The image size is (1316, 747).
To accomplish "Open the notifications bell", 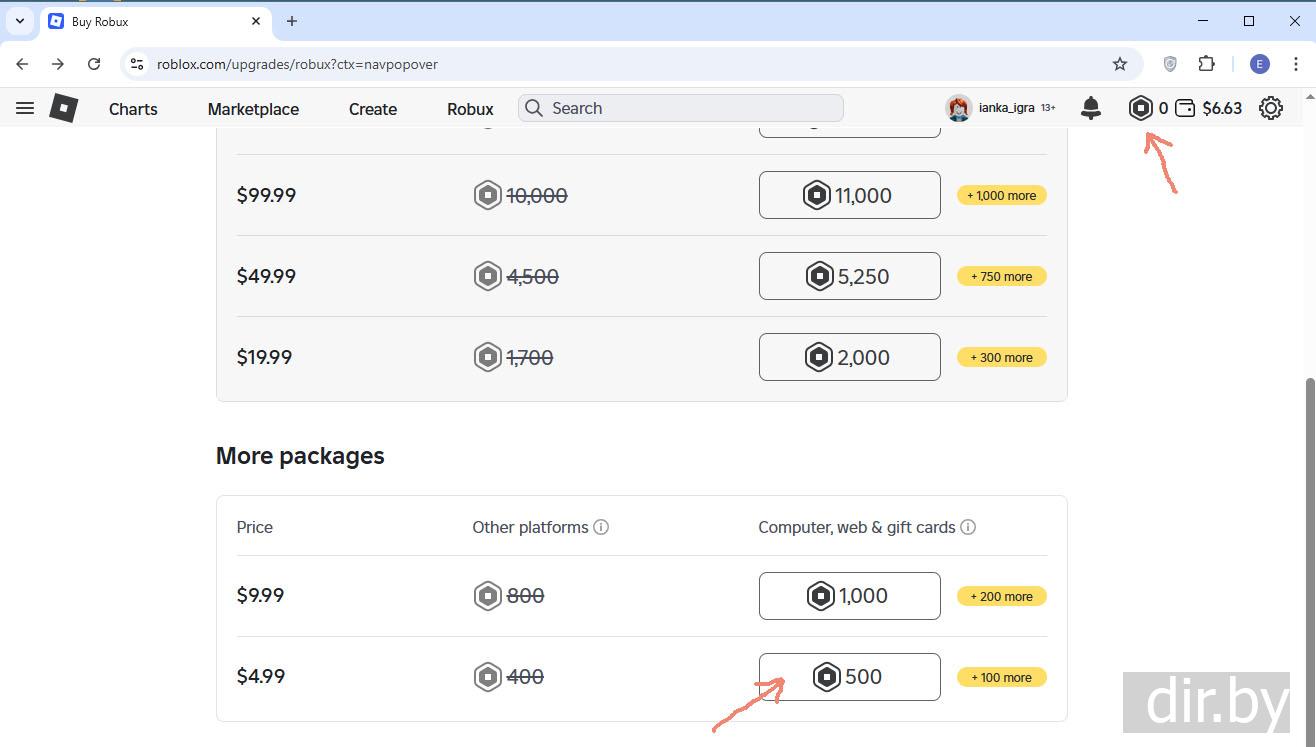I will (x=1091, y=108).
